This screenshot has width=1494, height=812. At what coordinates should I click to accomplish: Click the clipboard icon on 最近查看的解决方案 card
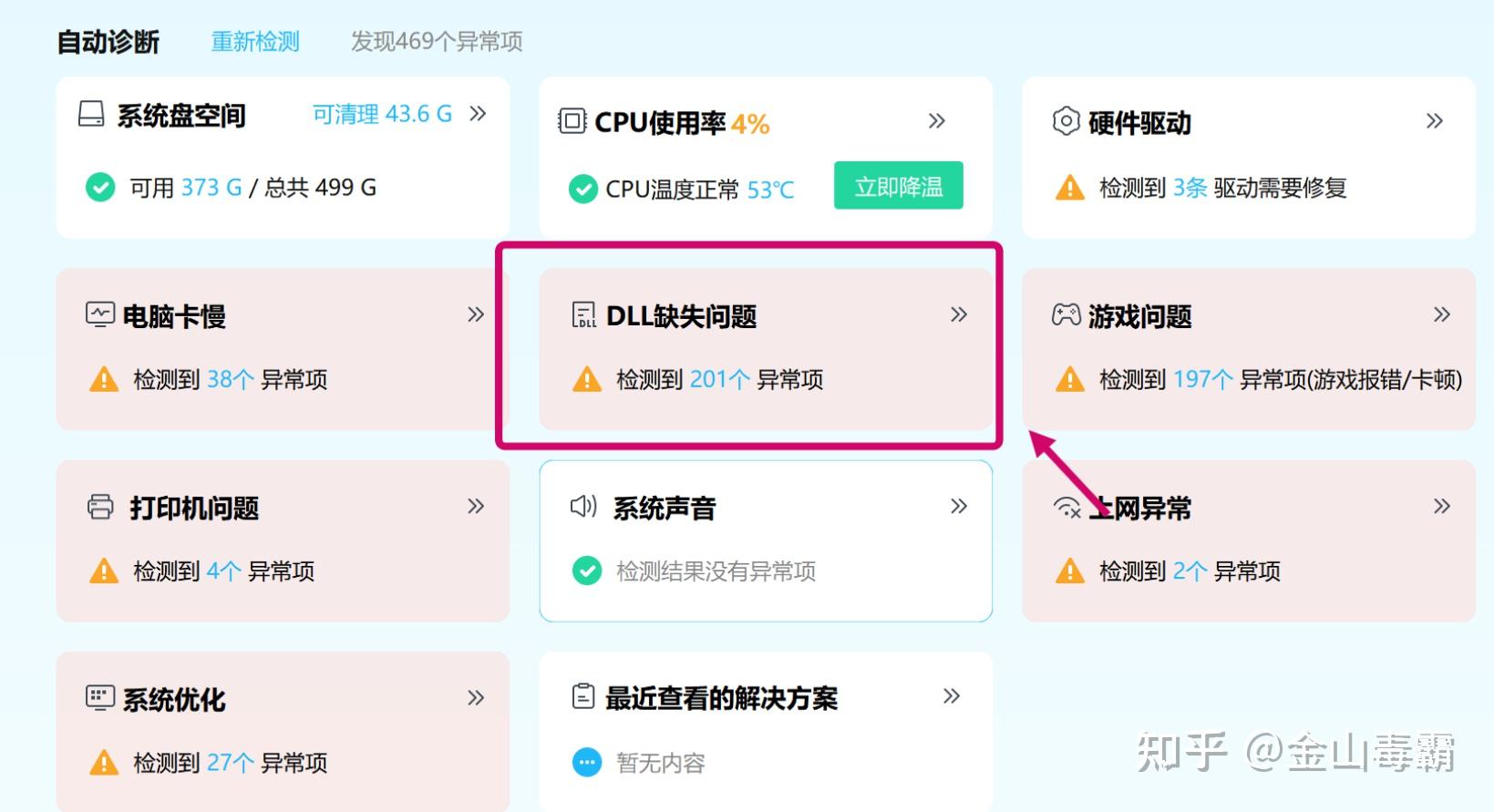(x=582, y=695)
